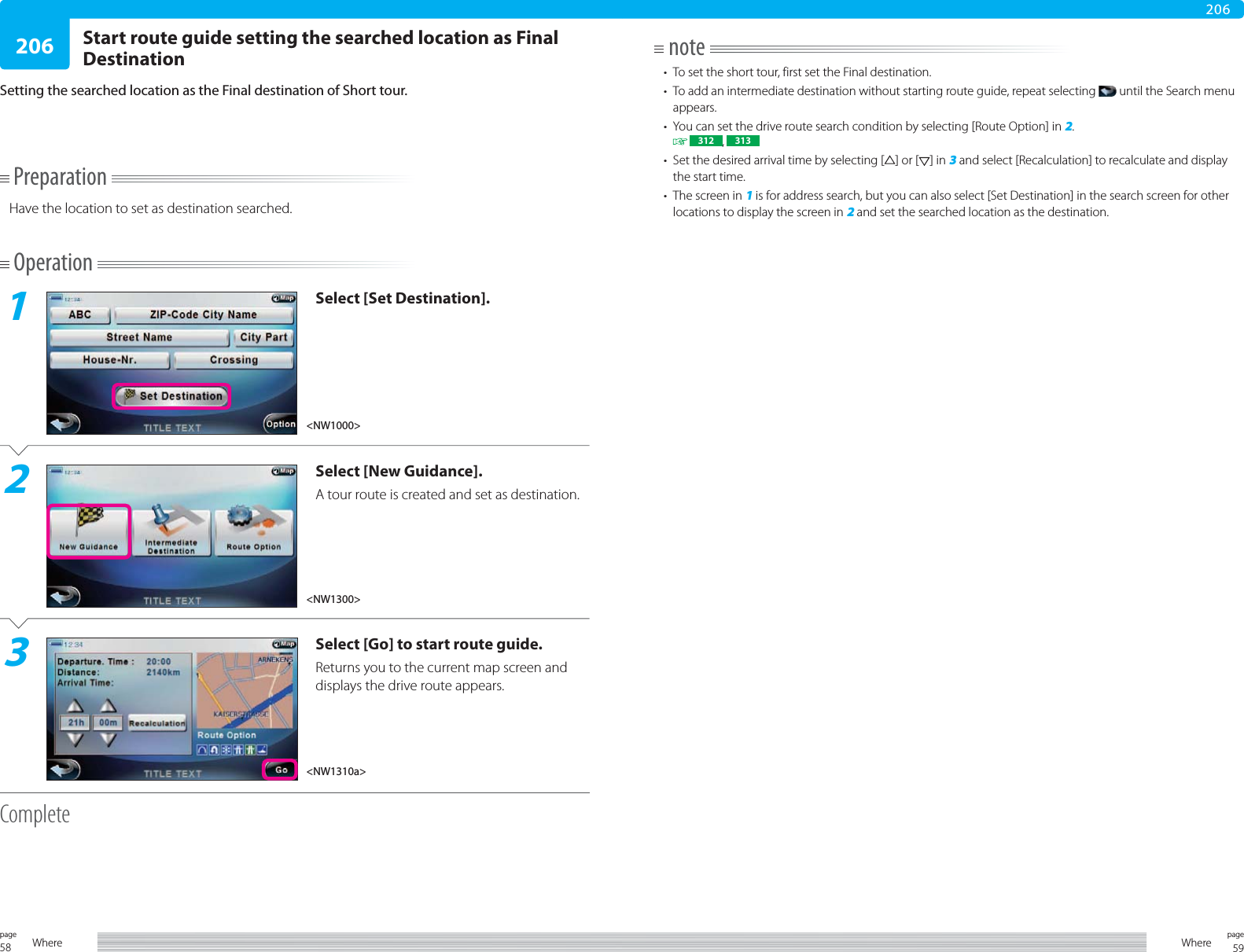Select the 00m minutes field
The width and height of the screenshot is (1244, 952).
pos(108,722)
